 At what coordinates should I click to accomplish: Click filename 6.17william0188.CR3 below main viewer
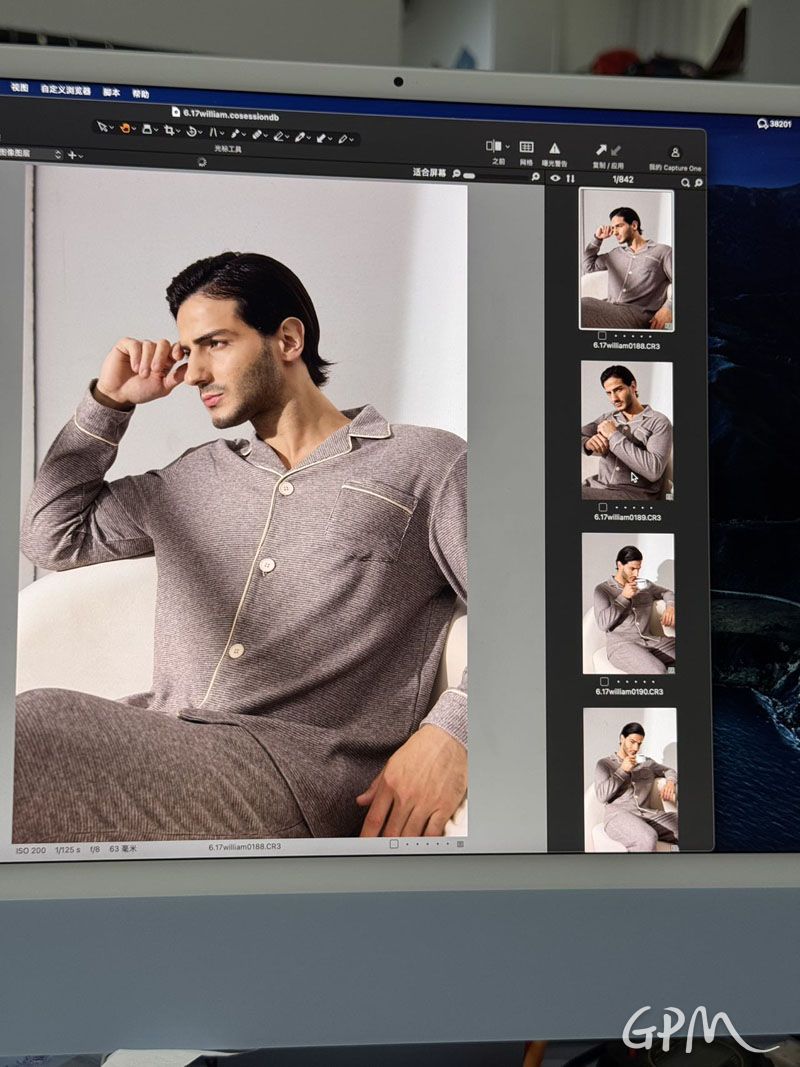point(244,847)
